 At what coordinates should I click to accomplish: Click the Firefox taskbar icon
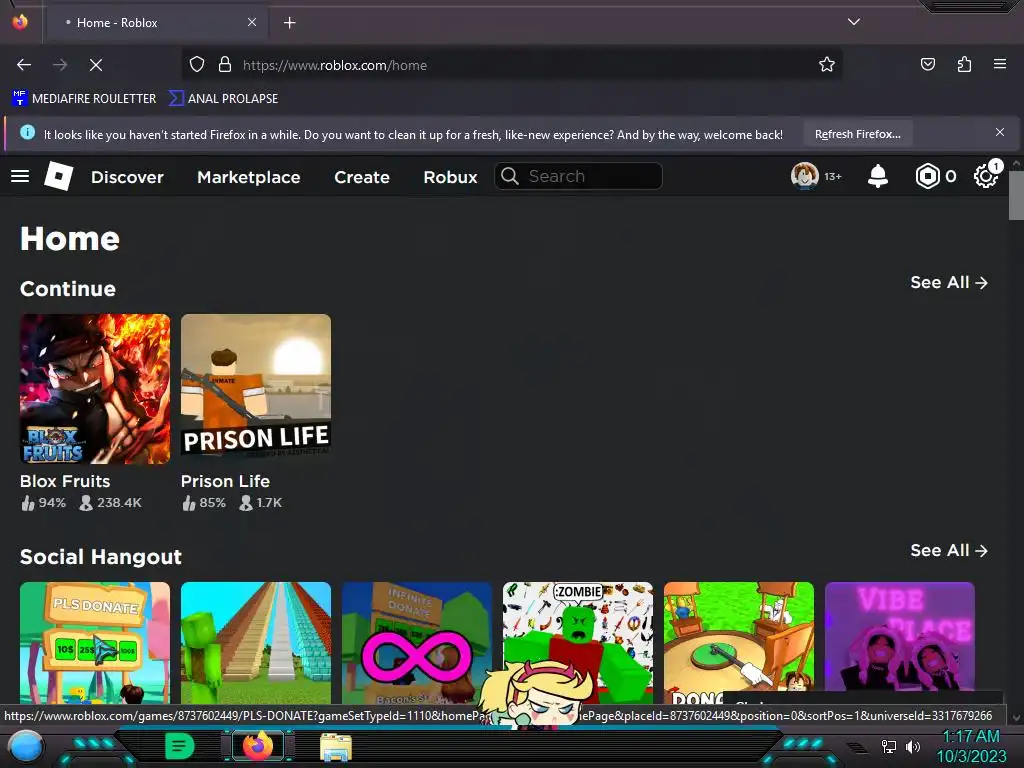tap(258, 746)
